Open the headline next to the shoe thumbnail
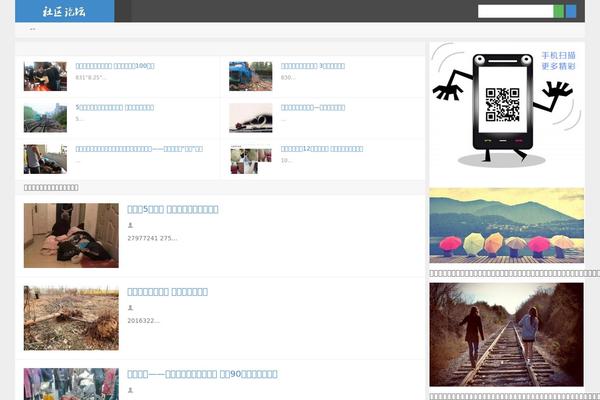The height and width of the screenshot is (400, 600). 313,108
